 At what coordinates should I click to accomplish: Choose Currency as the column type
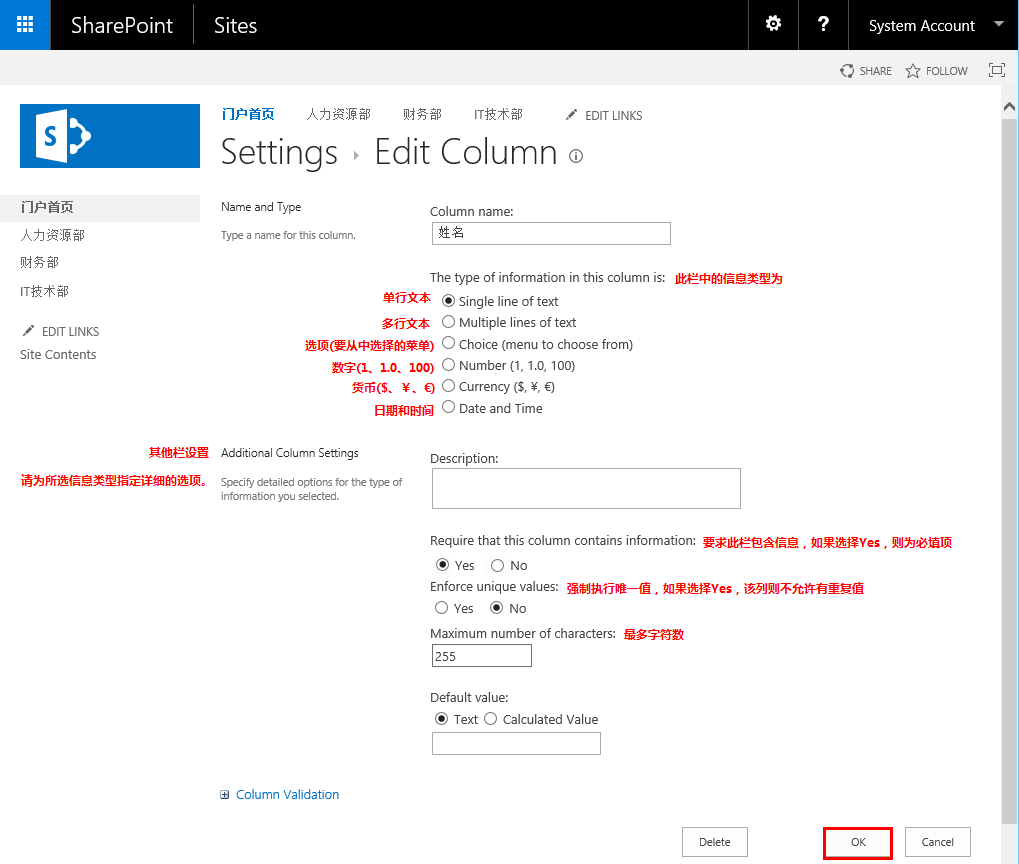pos(447,386)
